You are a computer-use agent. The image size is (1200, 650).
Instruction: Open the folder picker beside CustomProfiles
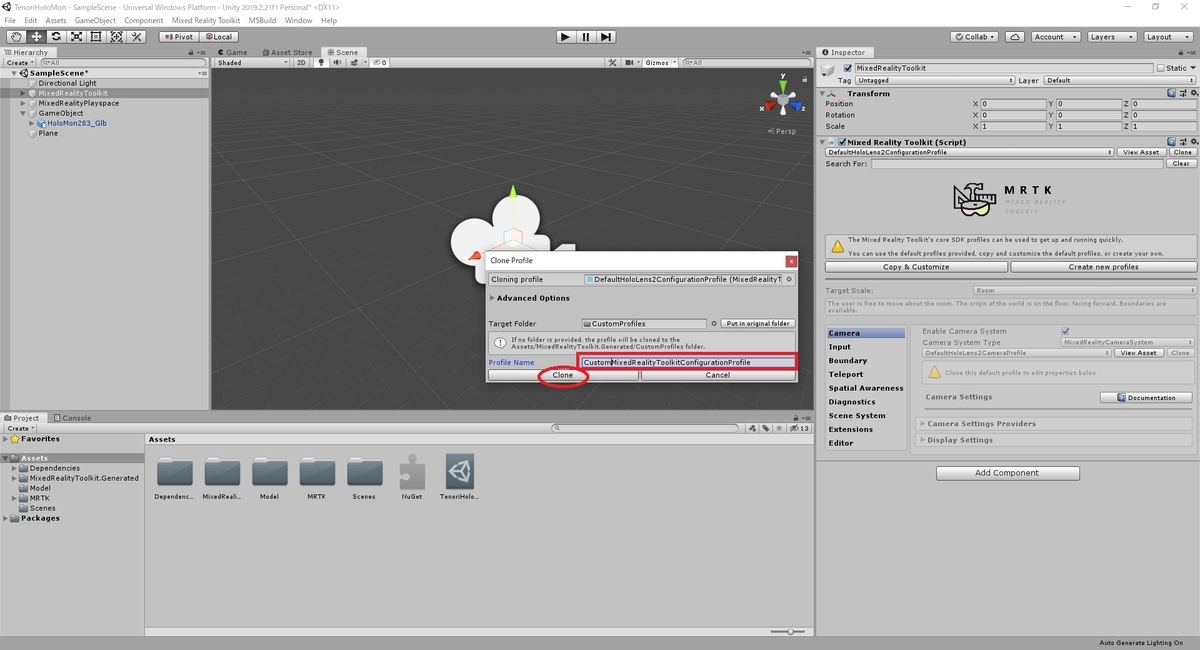[x=714, y=324]
